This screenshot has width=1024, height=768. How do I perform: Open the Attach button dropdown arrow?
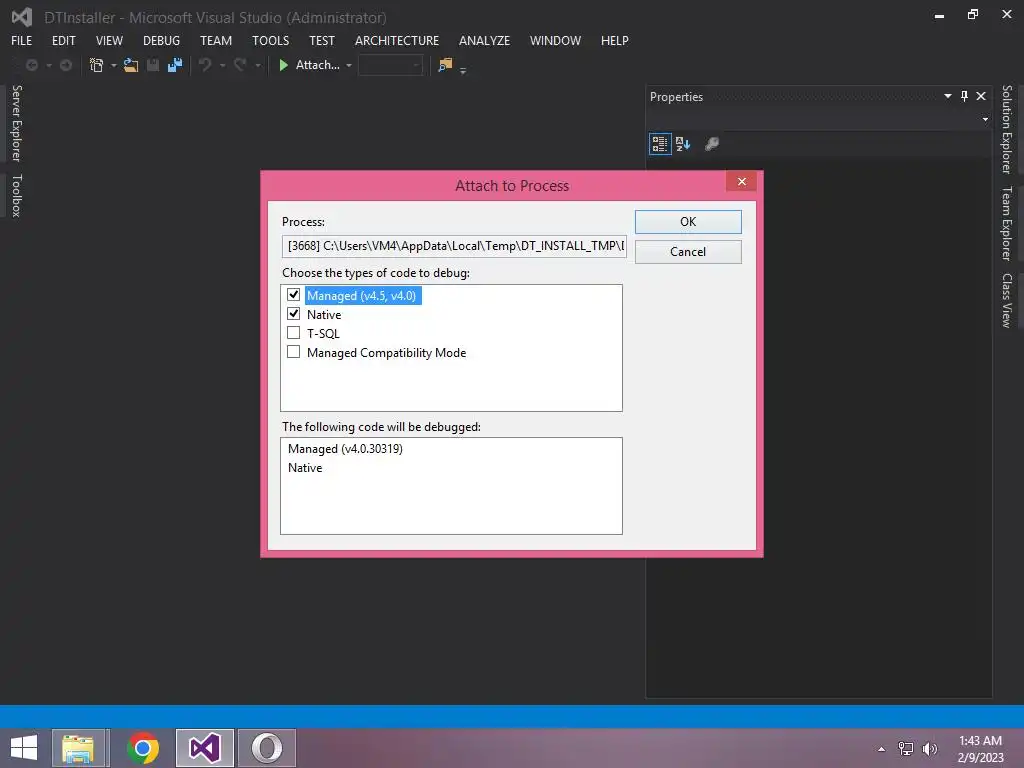pyautogui.click(x=349, y=65)
